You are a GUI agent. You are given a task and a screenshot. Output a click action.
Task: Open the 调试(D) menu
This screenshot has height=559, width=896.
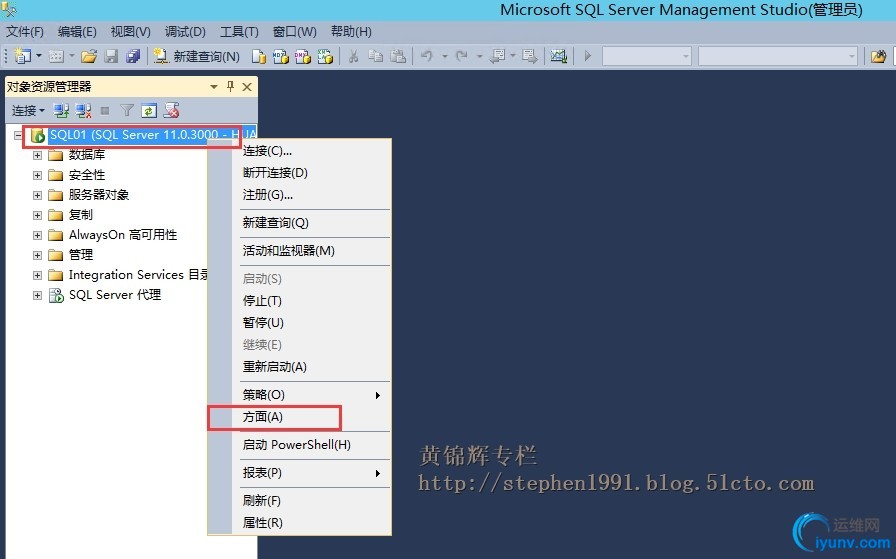[x=185, y=31]
